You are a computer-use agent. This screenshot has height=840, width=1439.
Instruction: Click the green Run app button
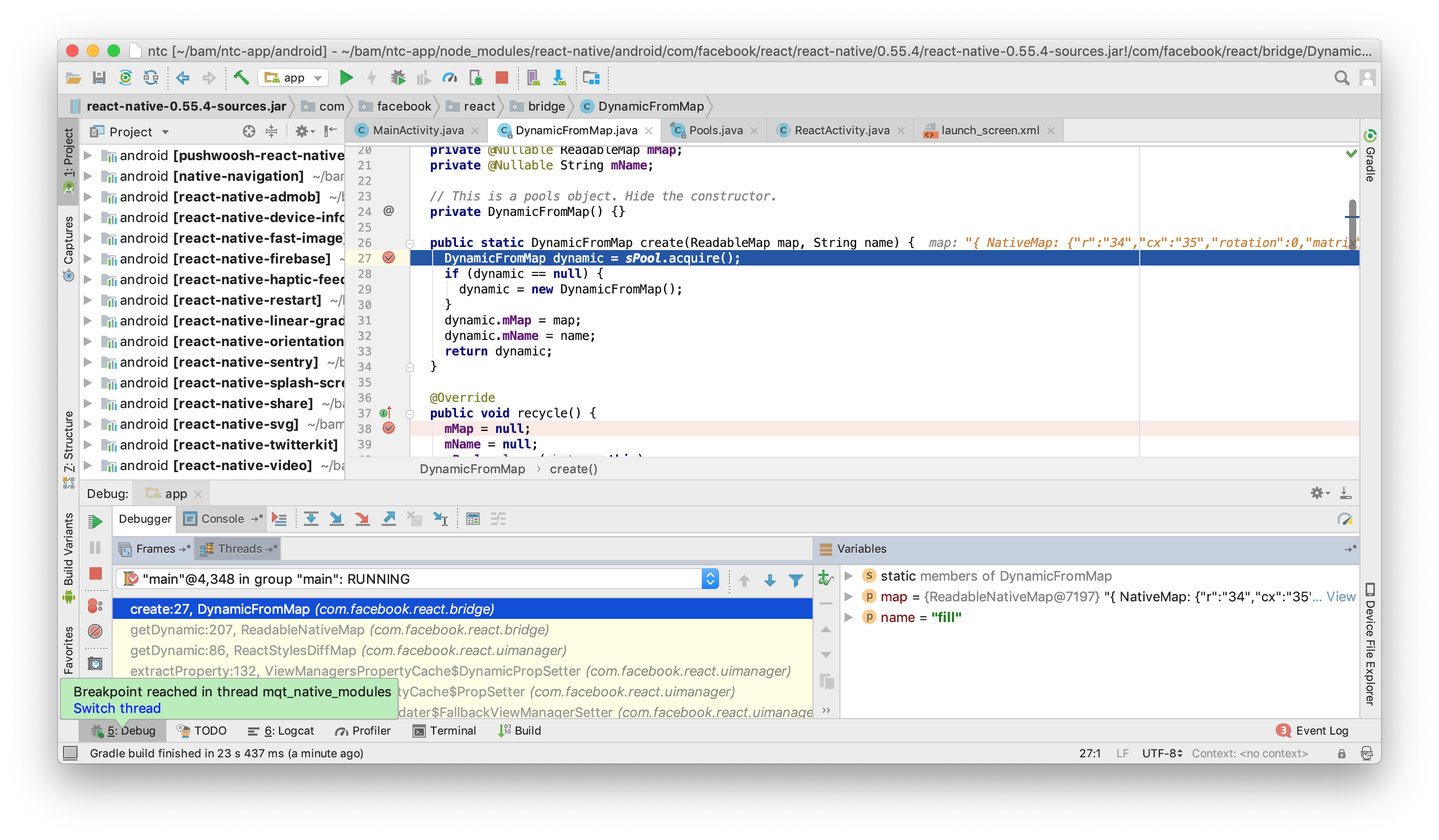346,77
